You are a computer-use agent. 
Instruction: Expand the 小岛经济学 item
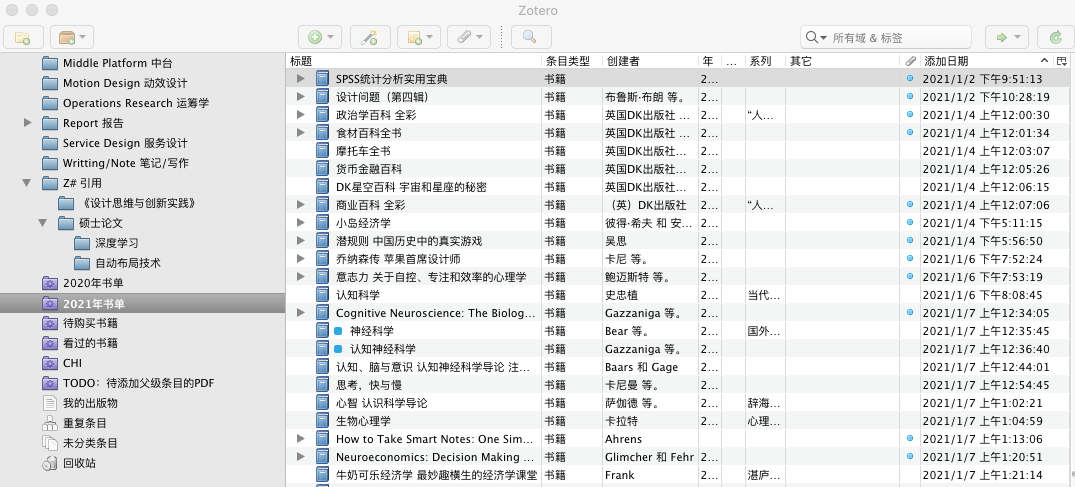click(300, 223)
